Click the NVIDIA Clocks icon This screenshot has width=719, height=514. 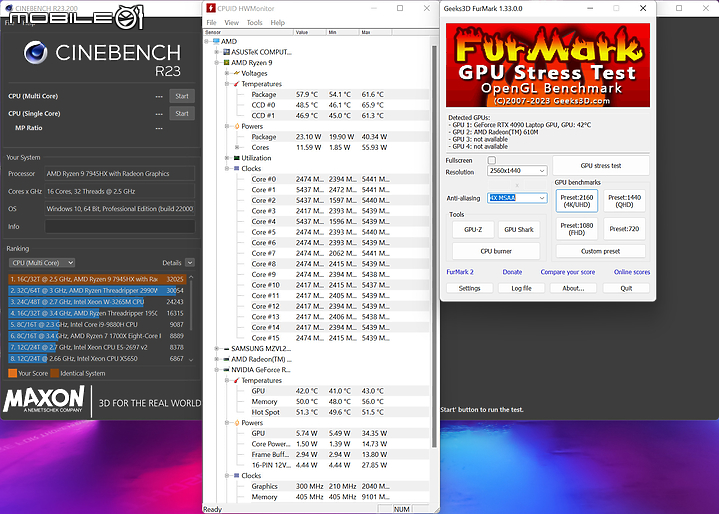coord(237,475)
